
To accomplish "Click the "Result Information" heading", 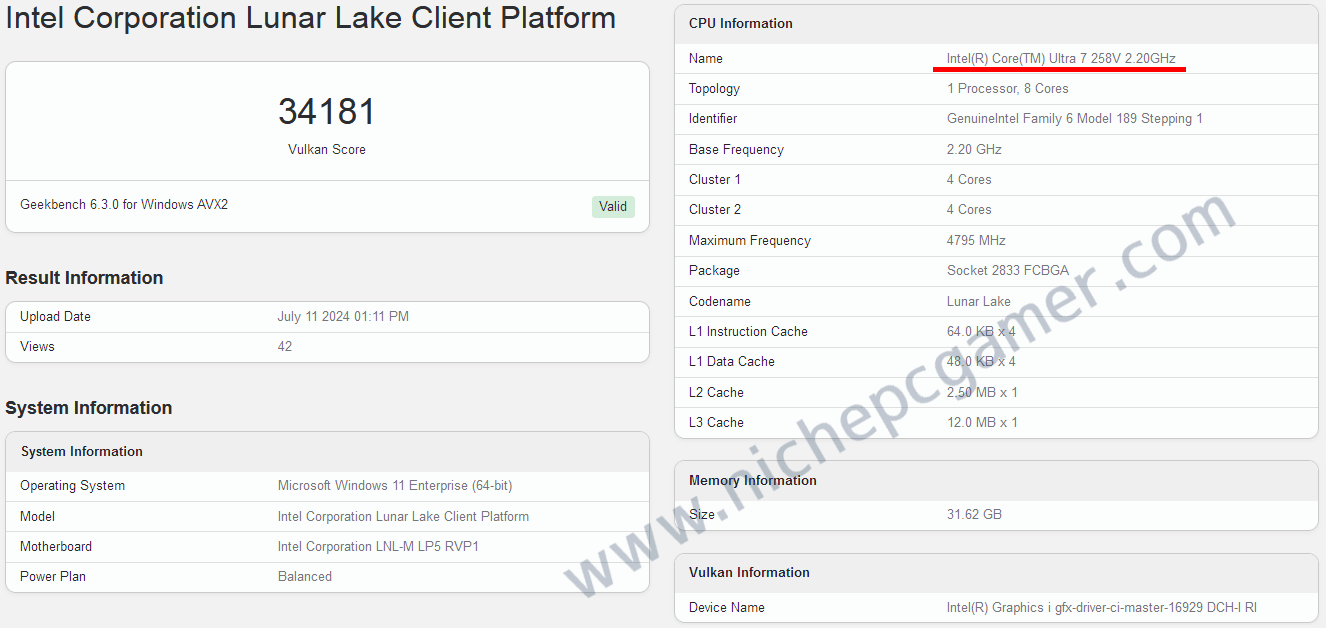I will click(84, 278).
